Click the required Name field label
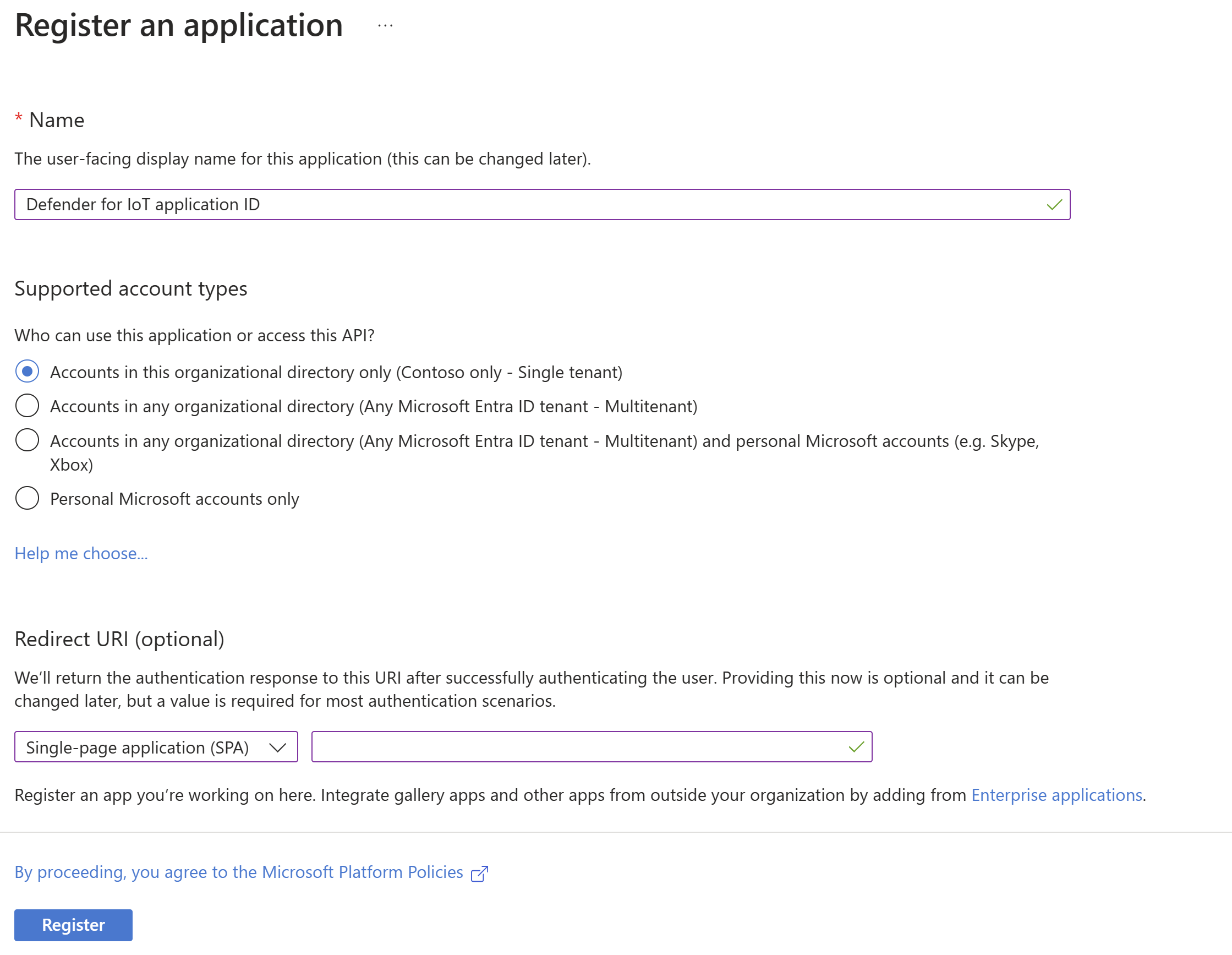1232x955 pixels. click(x=57, y=120)
